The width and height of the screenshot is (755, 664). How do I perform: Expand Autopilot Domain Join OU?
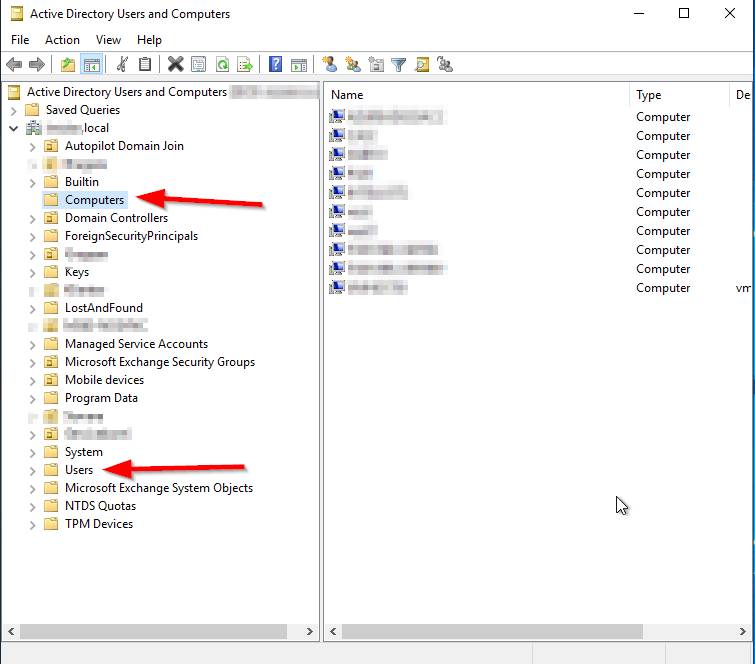click(x=32, y=146)
